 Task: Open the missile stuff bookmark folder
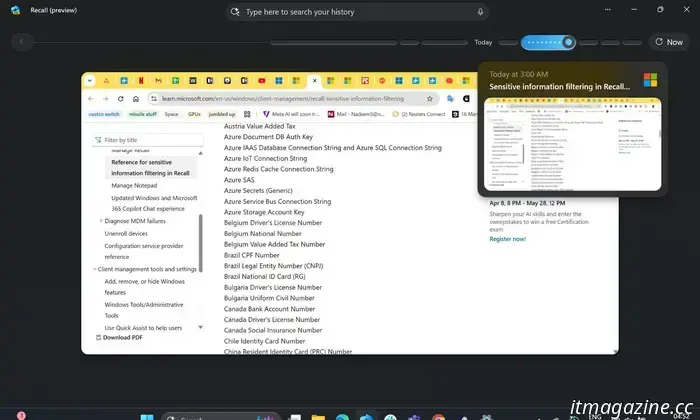(142, 114)
